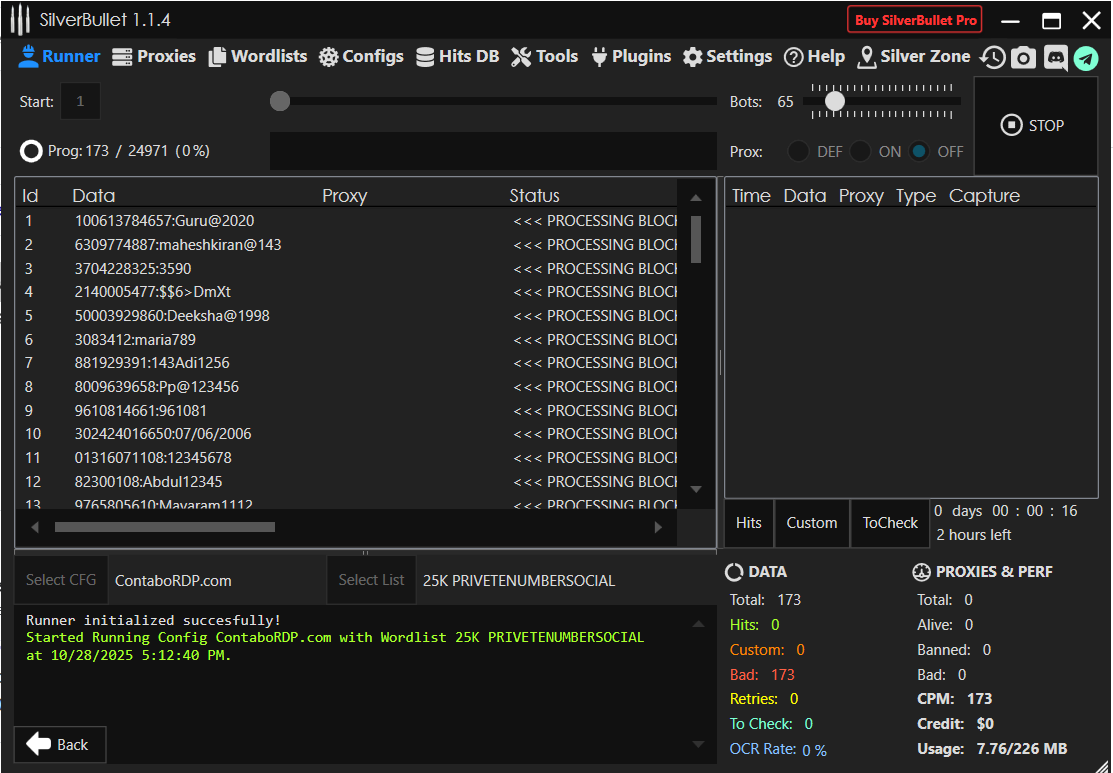Click the Capture column header in hits

tap(984, 196)
